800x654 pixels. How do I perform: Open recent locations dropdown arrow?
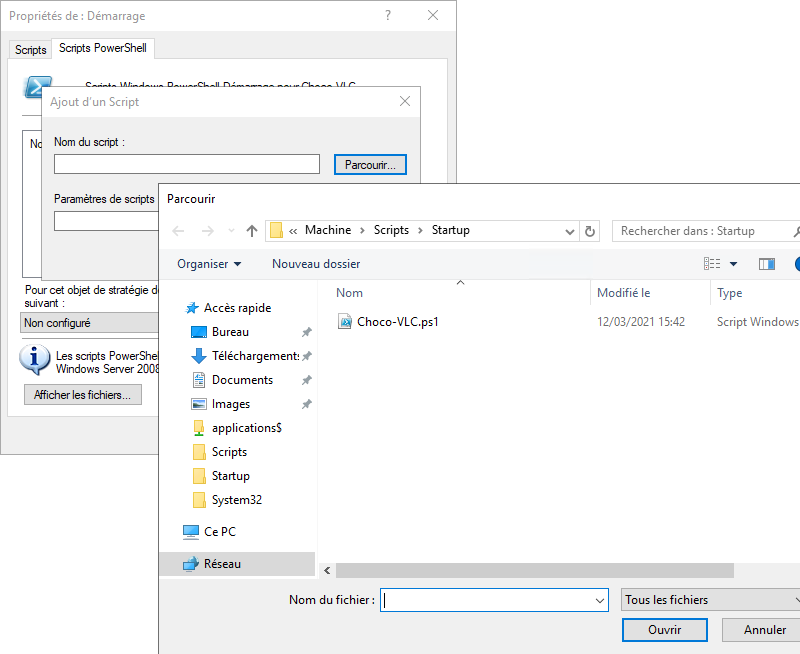tap(231, 231)
